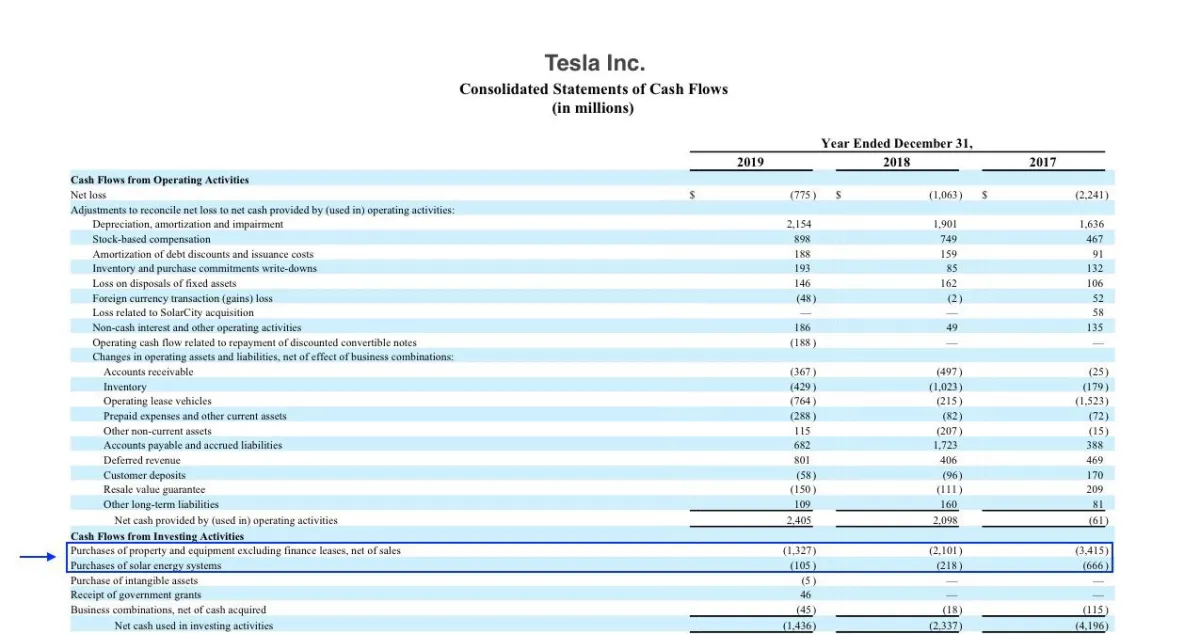Click the Tesla Inc. title
Image resolution: width=1200 pixels, height=634 pixels.
point(594,62)
